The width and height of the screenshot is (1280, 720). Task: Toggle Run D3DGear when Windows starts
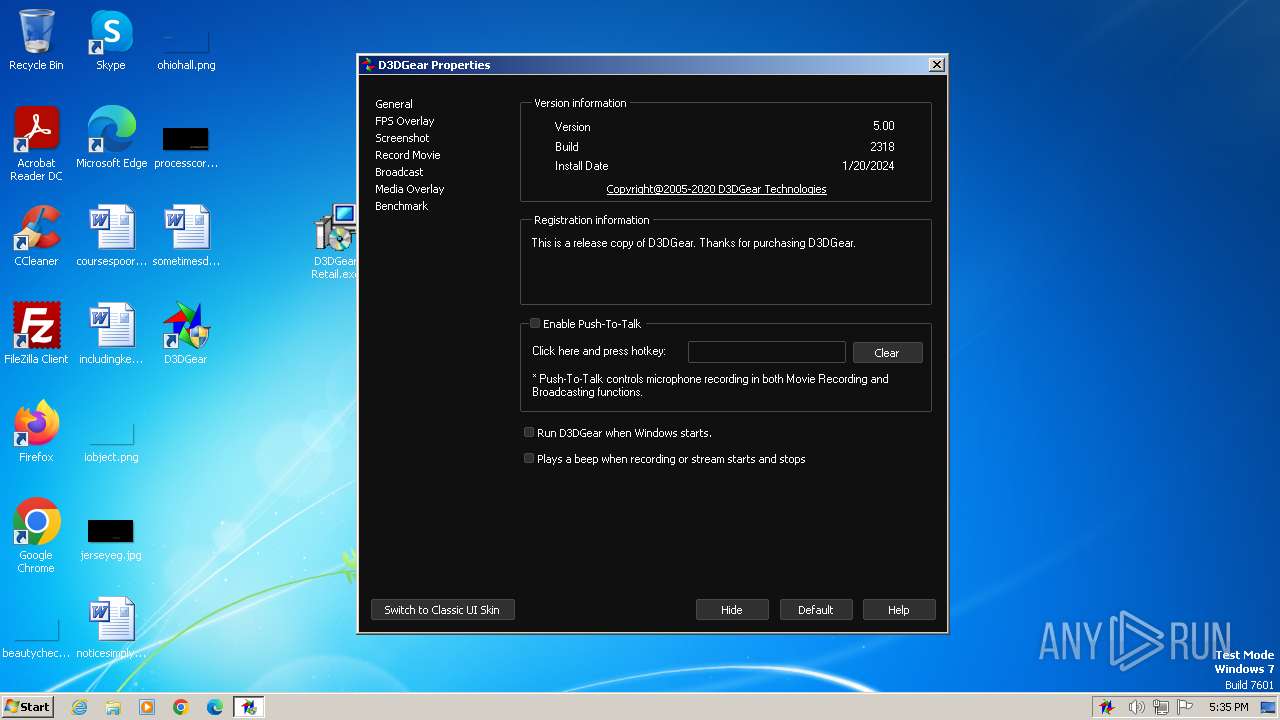pyautogui.click(x=529, y=433)
